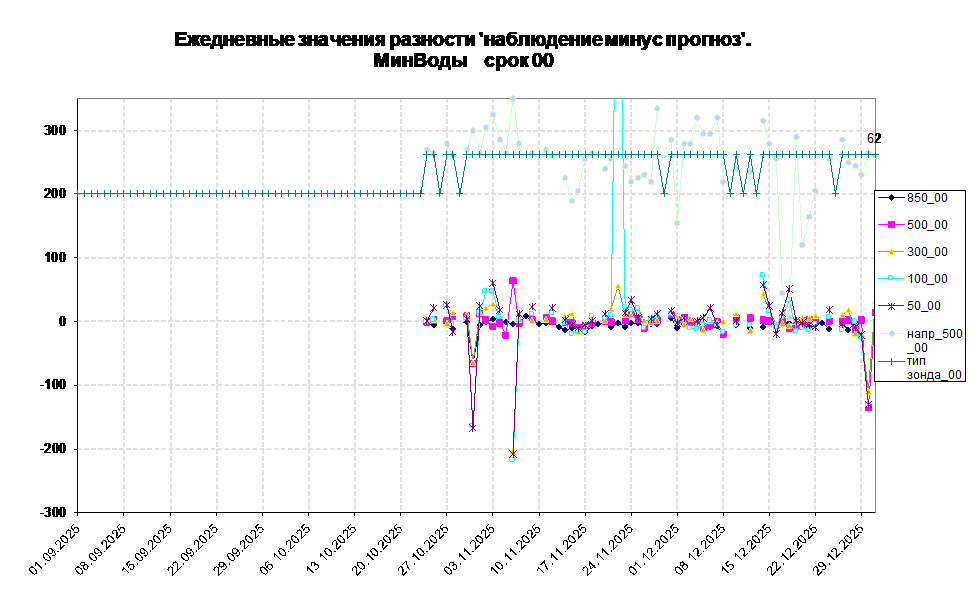Select the 50_00 legend label
The height and width of the screenshot is (599, 976).
point(923,306)
